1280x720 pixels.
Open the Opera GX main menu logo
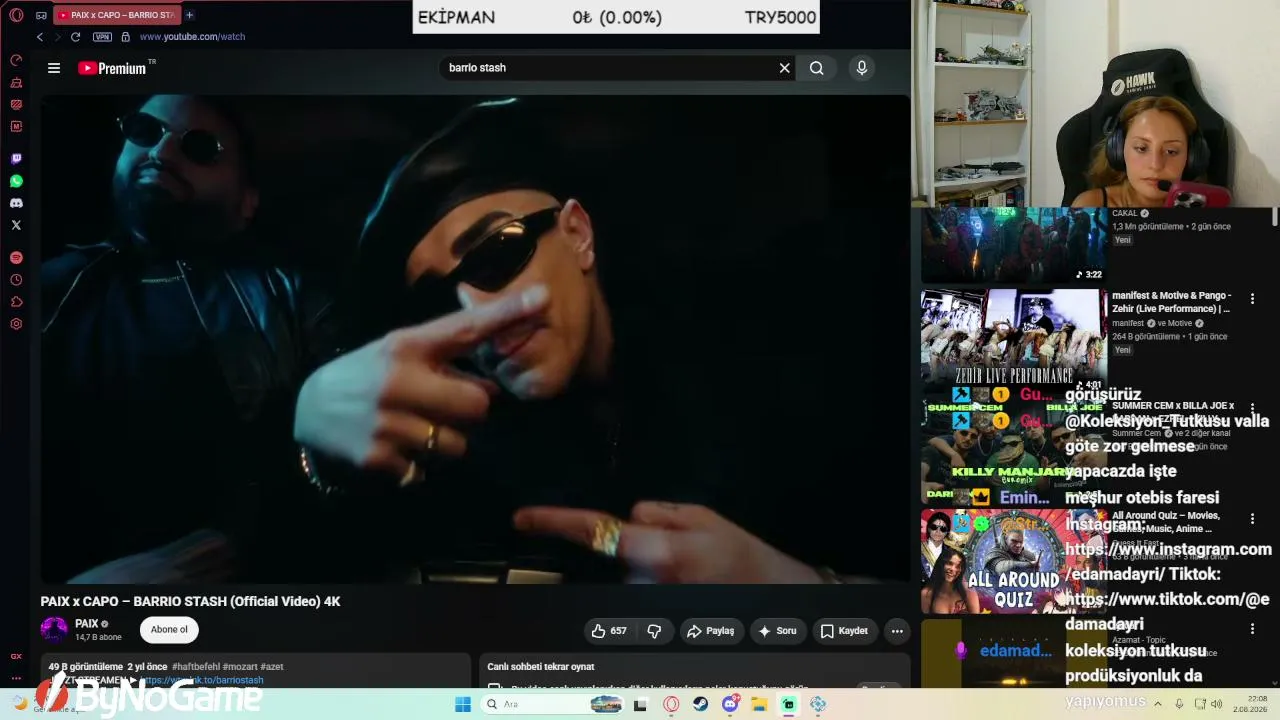pos(16,15)
